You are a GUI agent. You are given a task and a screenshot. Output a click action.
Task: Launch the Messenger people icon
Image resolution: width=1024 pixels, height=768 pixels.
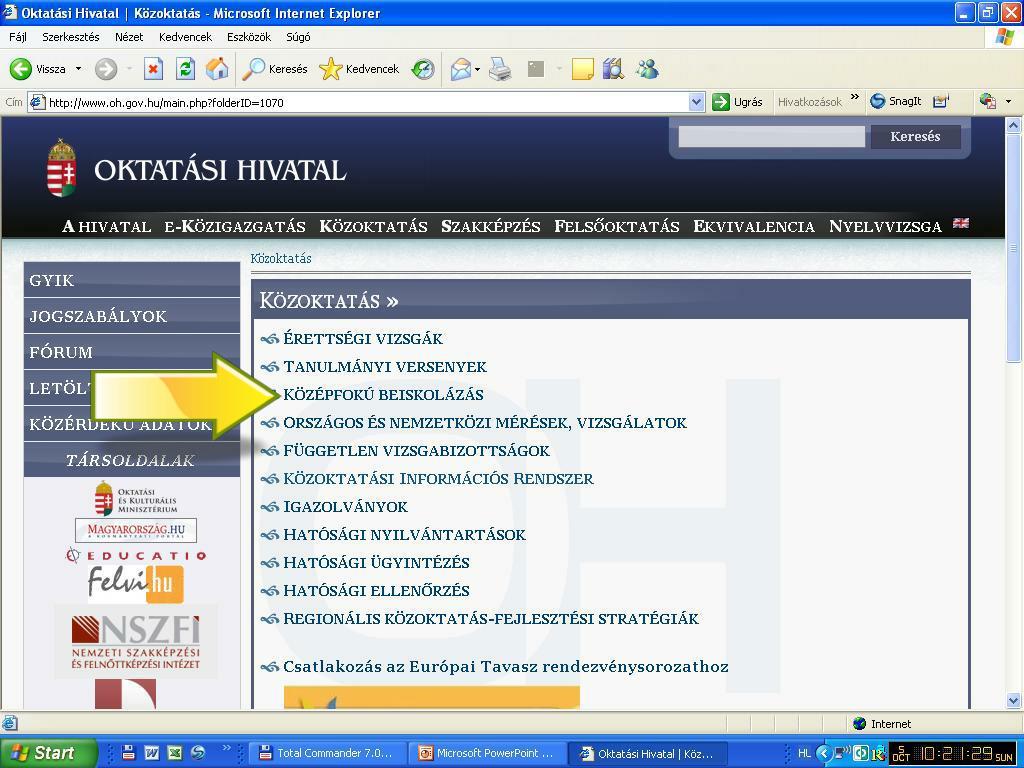point(647,69)
